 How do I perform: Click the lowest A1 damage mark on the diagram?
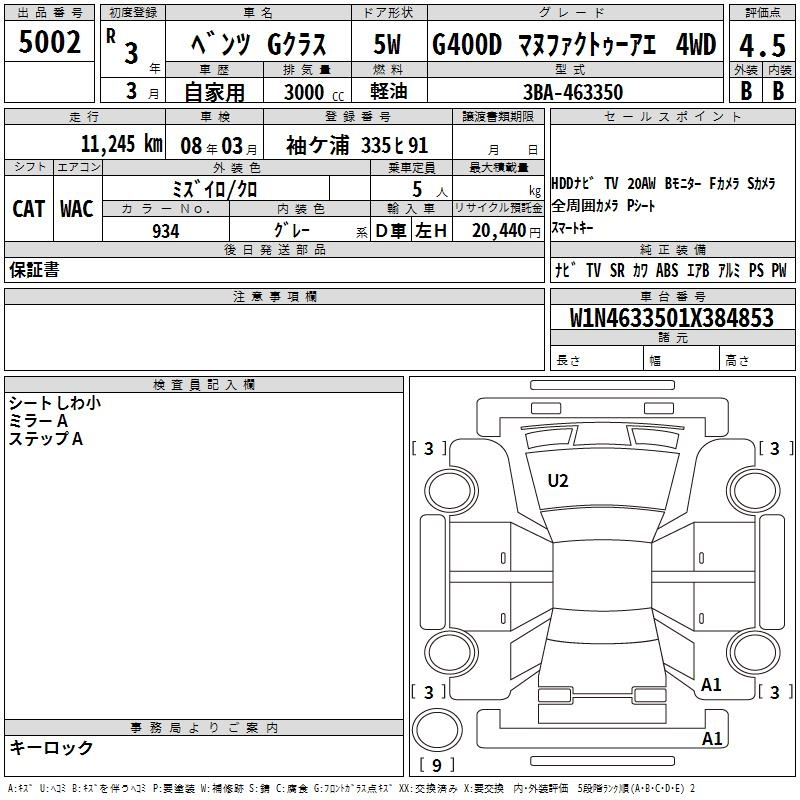[x=712, y=739]
